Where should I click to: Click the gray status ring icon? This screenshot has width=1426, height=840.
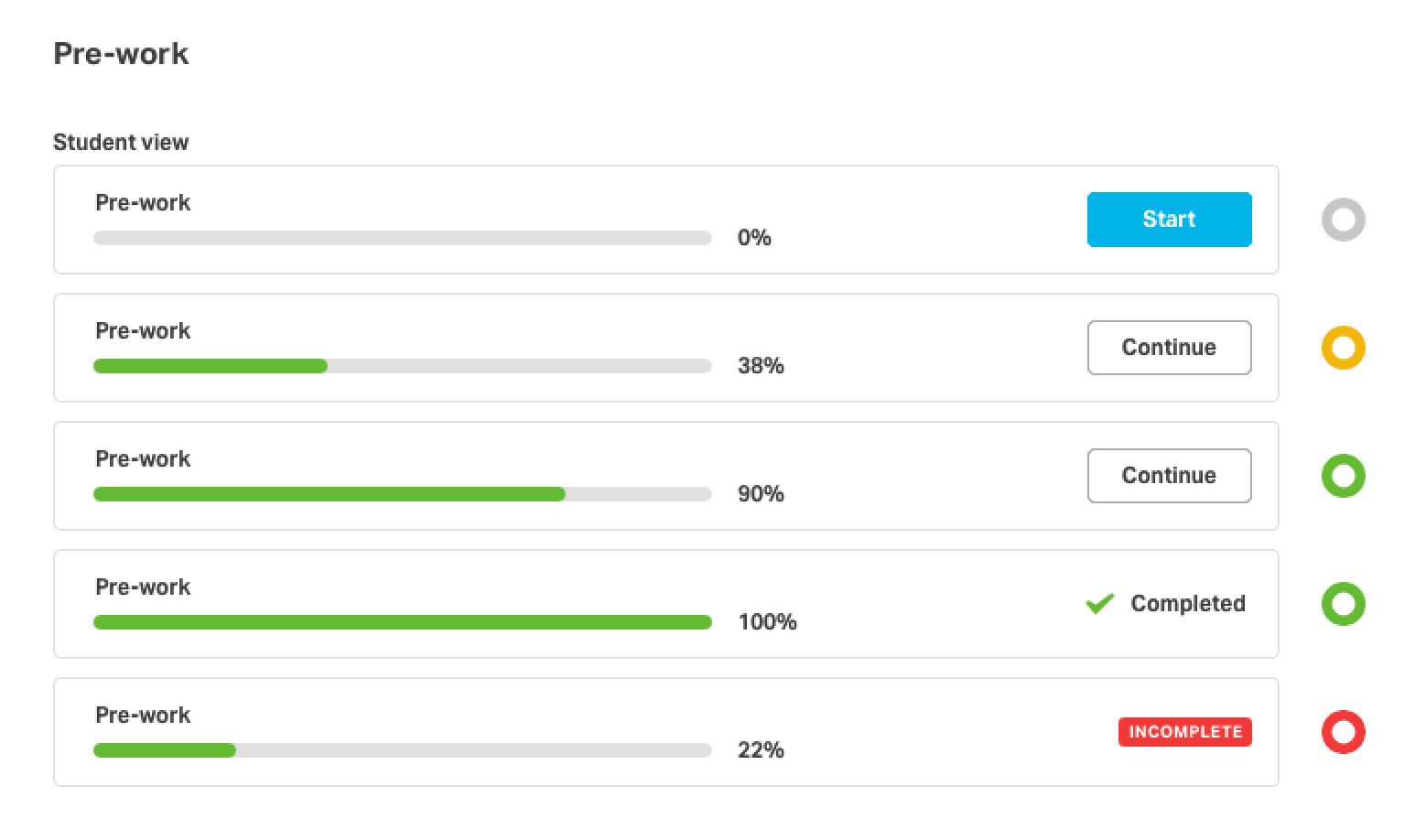[1343, 220]
